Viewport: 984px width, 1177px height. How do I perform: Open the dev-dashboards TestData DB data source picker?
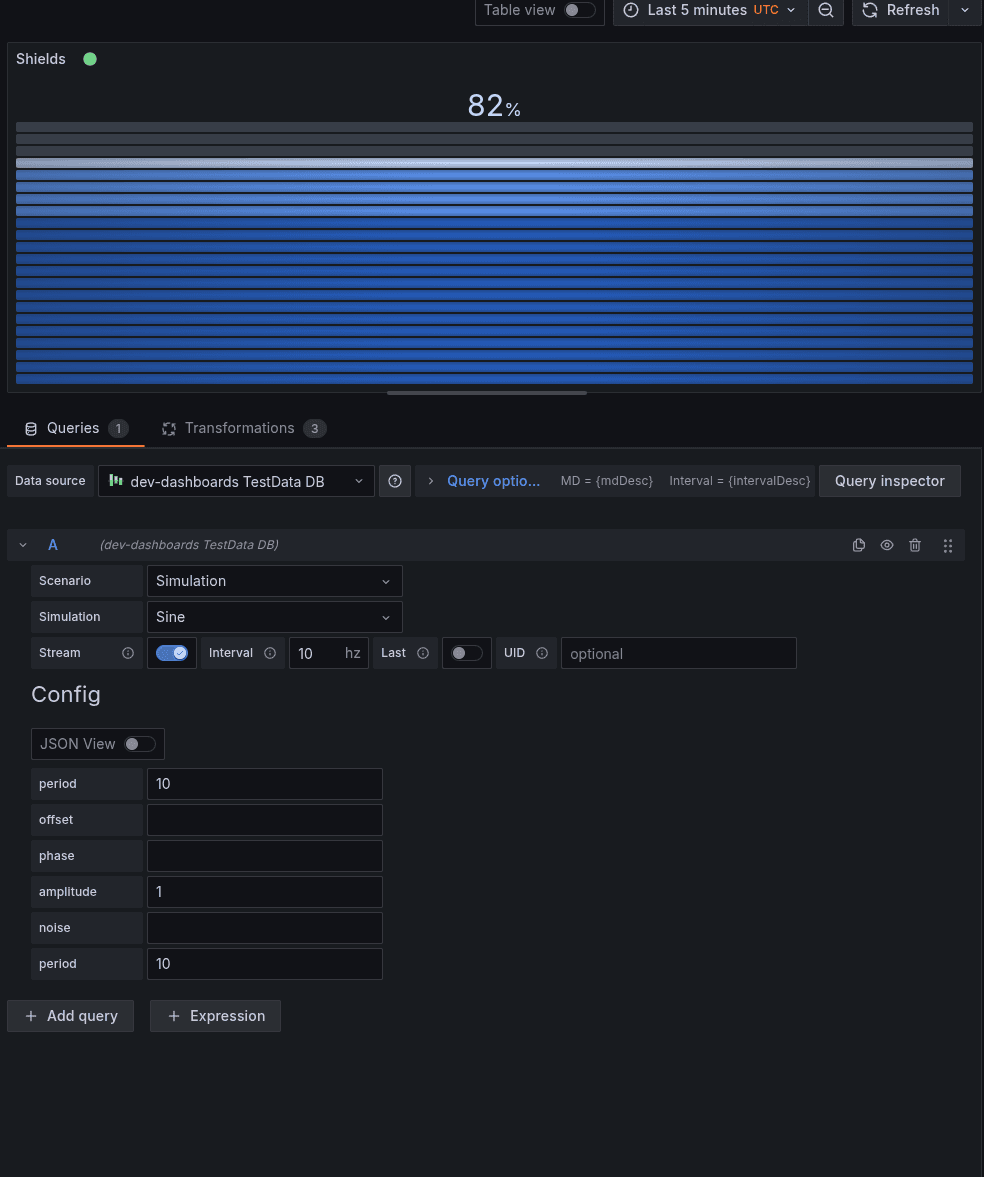click(x=236, y=481)
